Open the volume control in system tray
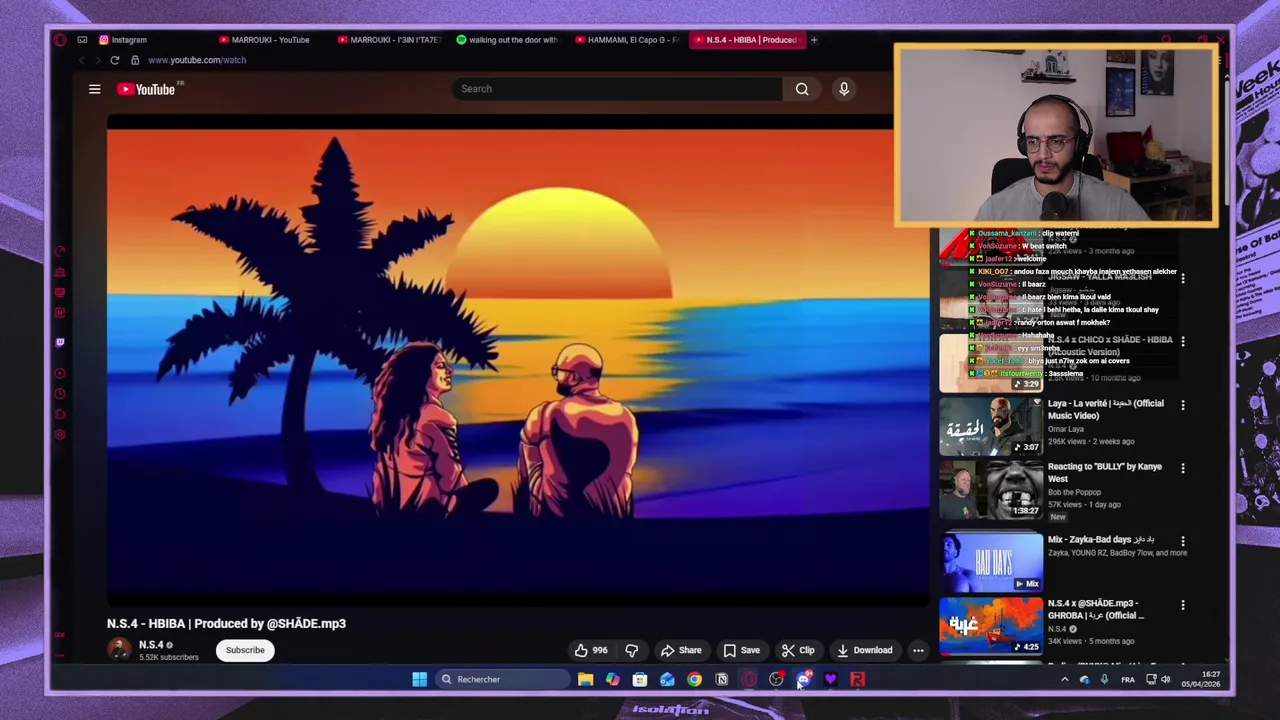 (x=1166, y=680)
